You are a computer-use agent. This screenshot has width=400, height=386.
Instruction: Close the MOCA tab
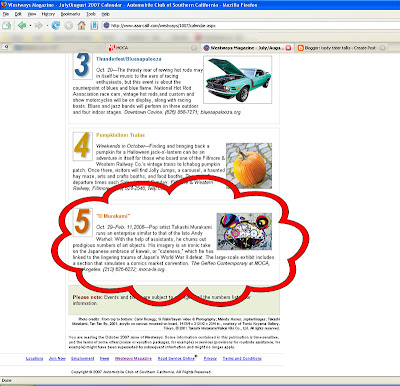(194, 48)
